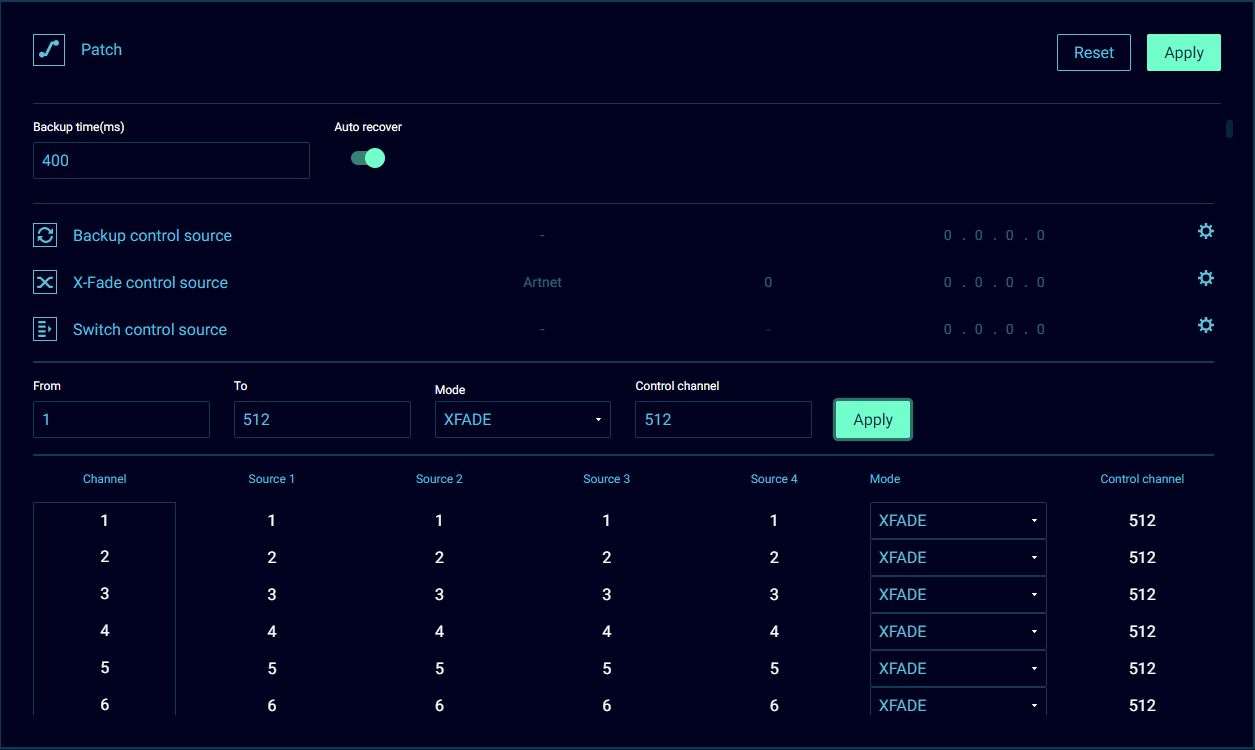
Task: Open X-Fade control source gear settings
Action: coord(1205,278)
